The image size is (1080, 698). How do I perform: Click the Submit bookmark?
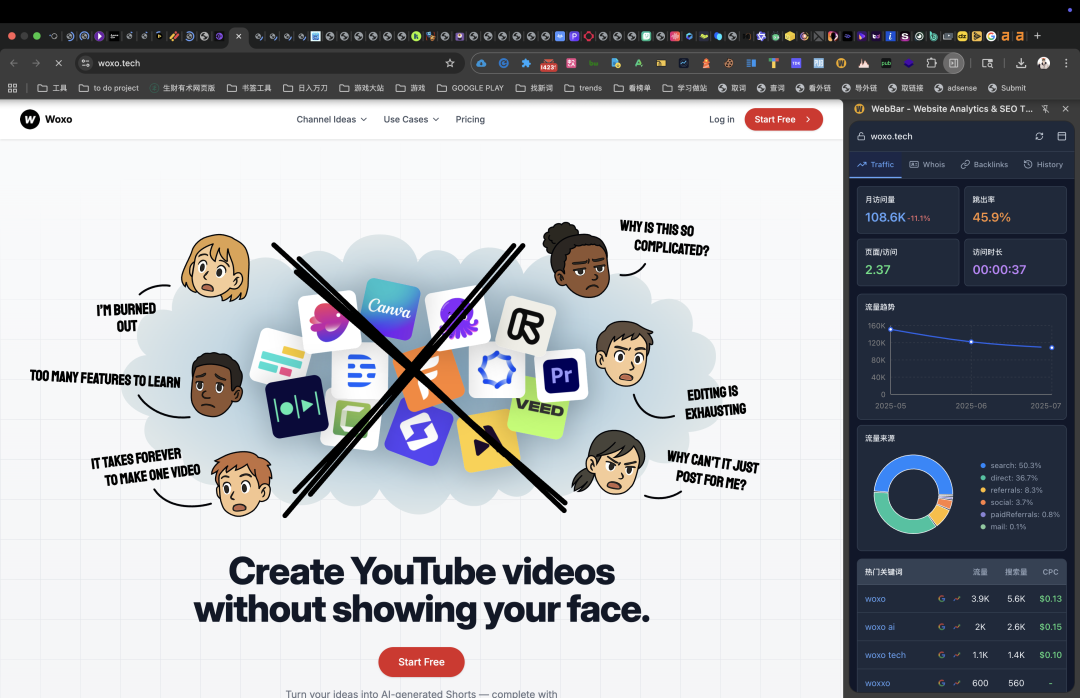(1006, 88)
